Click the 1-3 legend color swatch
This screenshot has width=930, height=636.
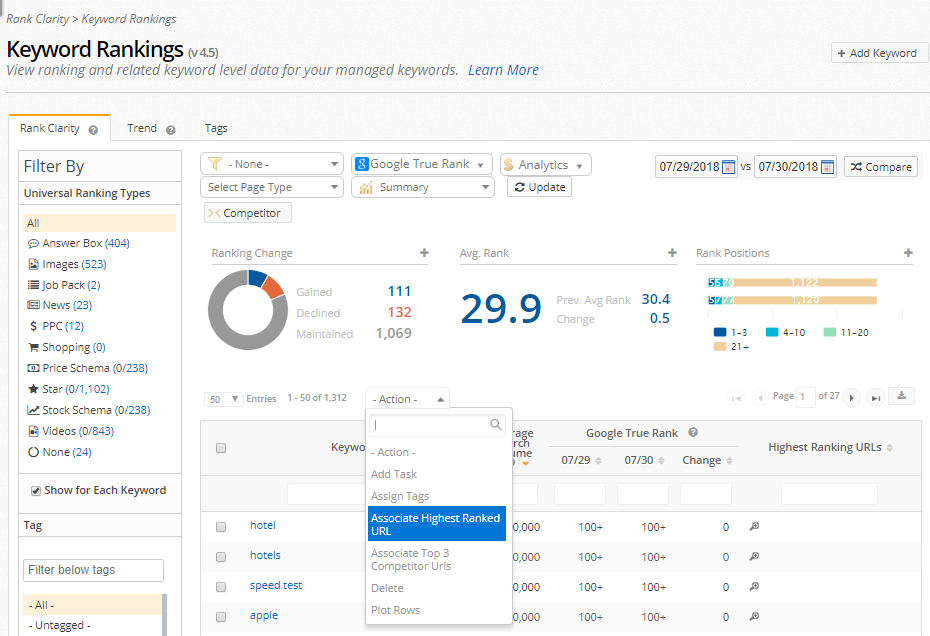[x=719, y=332]
